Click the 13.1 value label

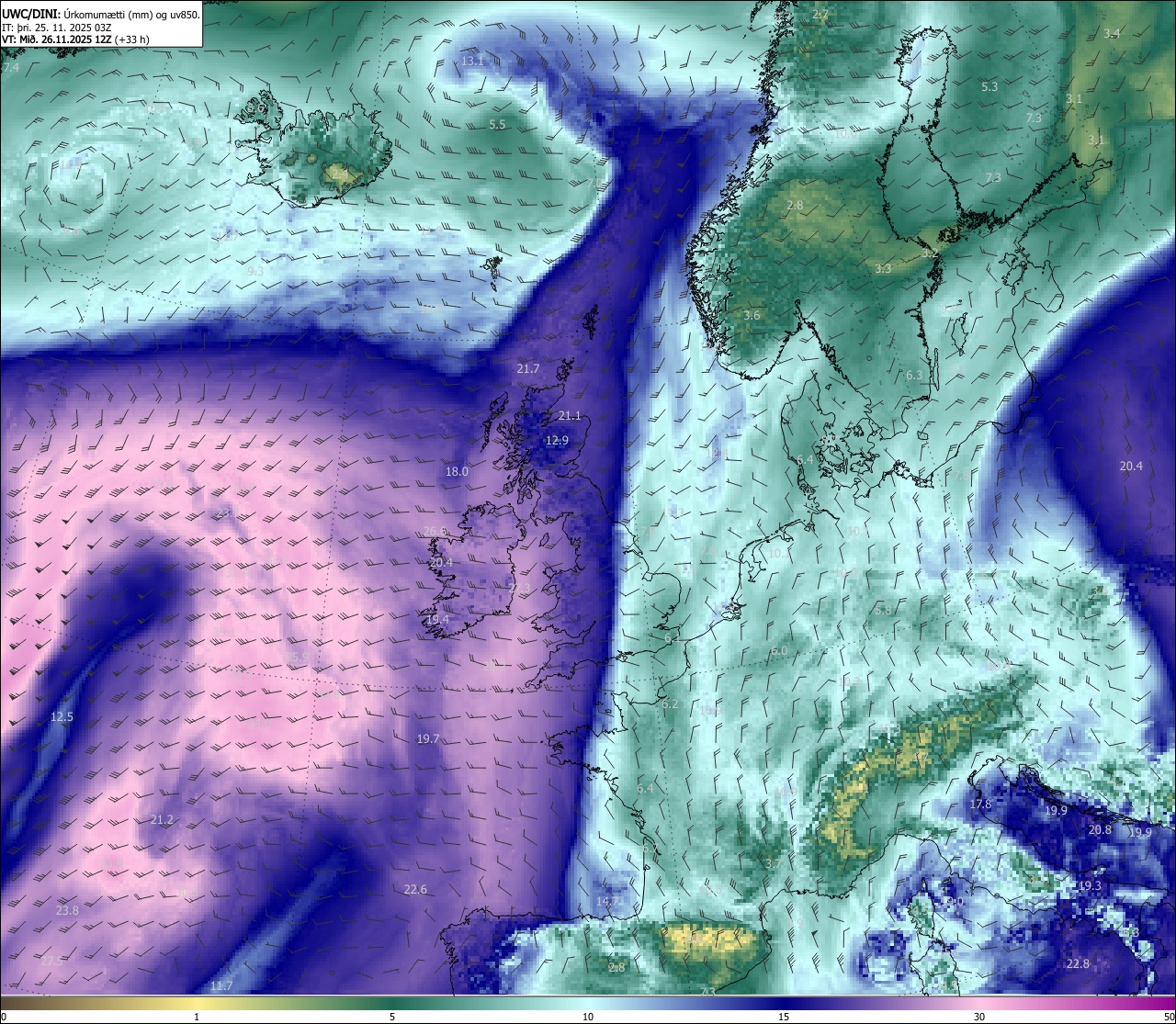(472, 61)
